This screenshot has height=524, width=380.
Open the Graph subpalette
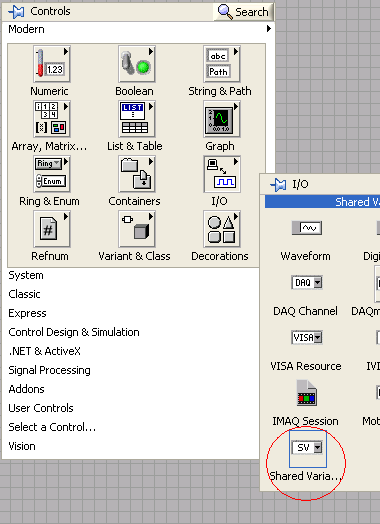tap(222, 119)
